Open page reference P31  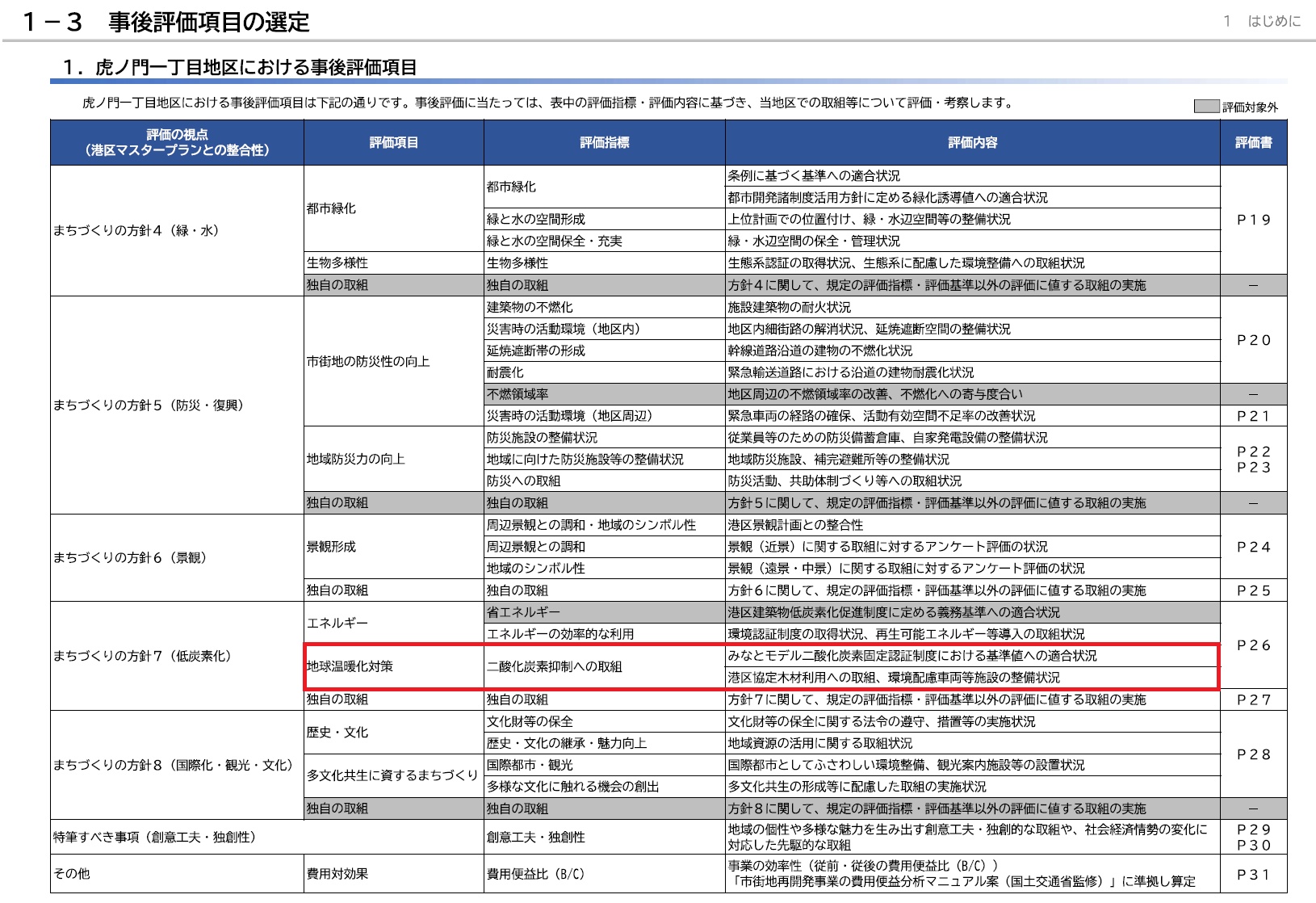pos(1254,875)
